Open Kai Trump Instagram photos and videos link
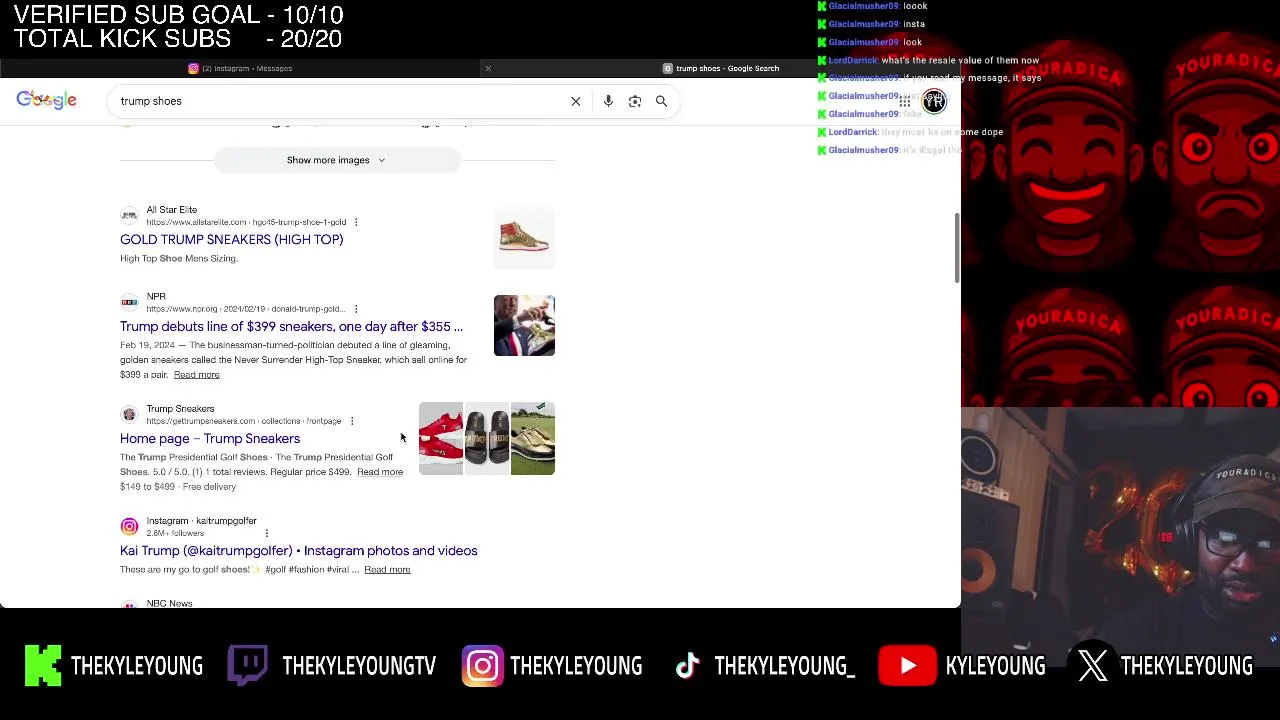Image resolution: width=1280 pixels, height=720 pixels. coord(299,550)
